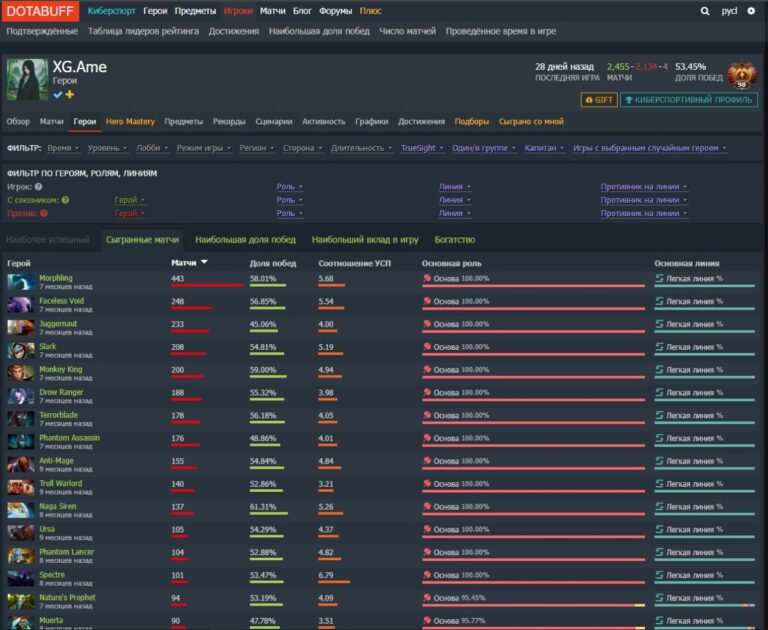
Task: Sort by Матчи column header
Action: click(x=189, y=263)
